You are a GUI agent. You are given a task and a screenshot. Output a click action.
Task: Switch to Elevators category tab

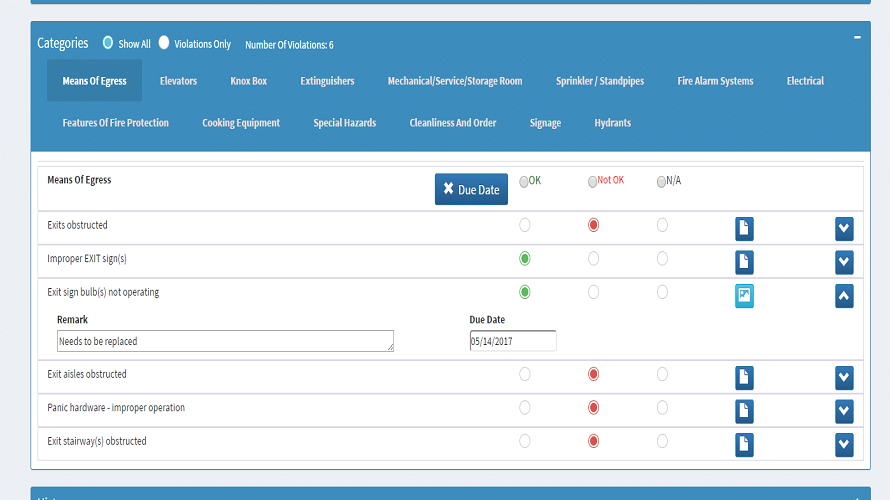tap(178, 81)
